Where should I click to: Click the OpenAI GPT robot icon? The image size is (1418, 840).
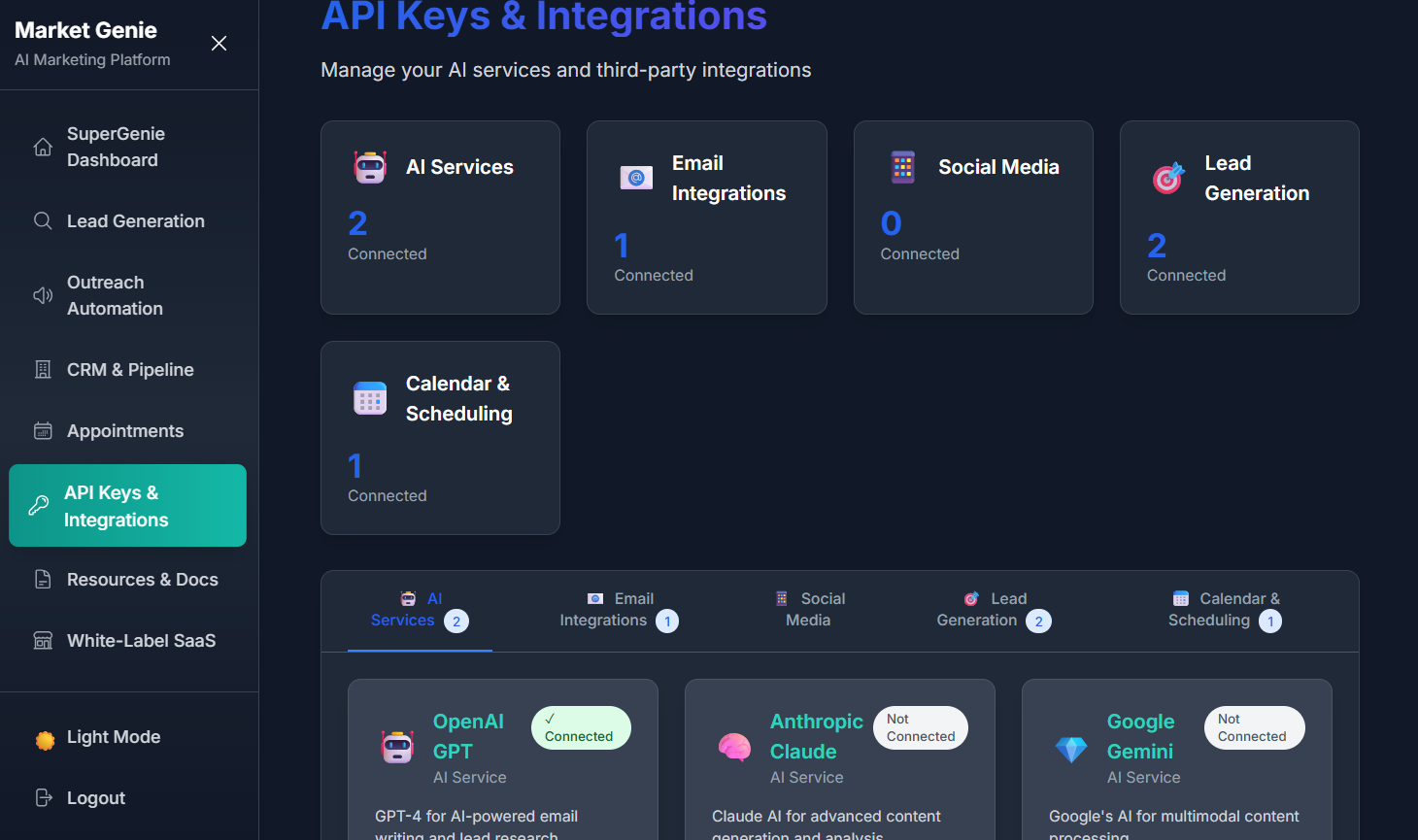pyautogui.click(x=397, y=748)
